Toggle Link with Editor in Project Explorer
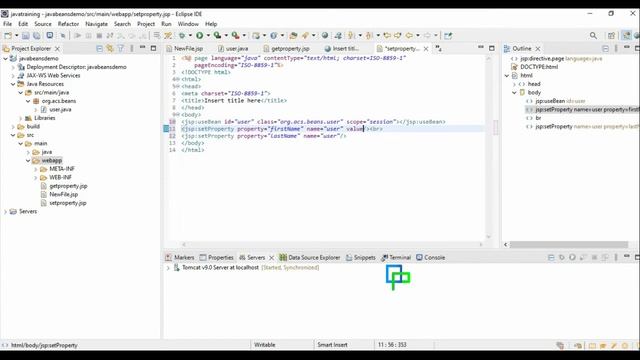The image size is (640, 360). click(x=110, y=49)
